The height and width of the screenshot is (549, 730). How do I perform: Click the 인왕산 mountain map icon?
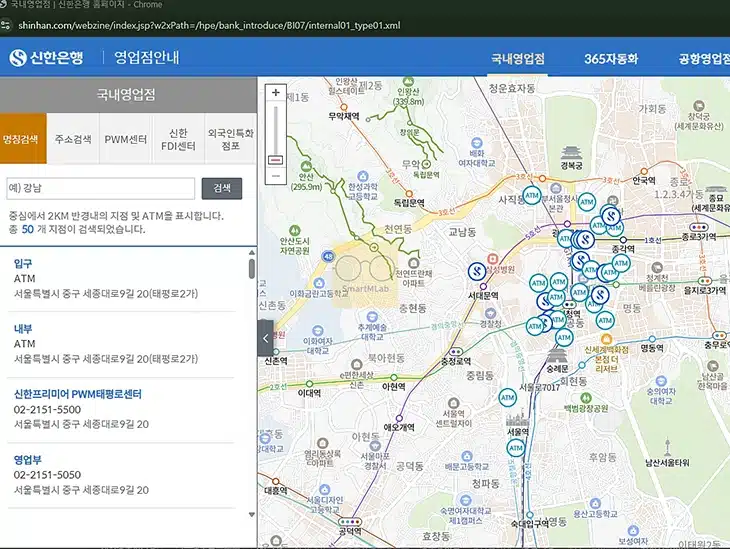click(408, 82)
